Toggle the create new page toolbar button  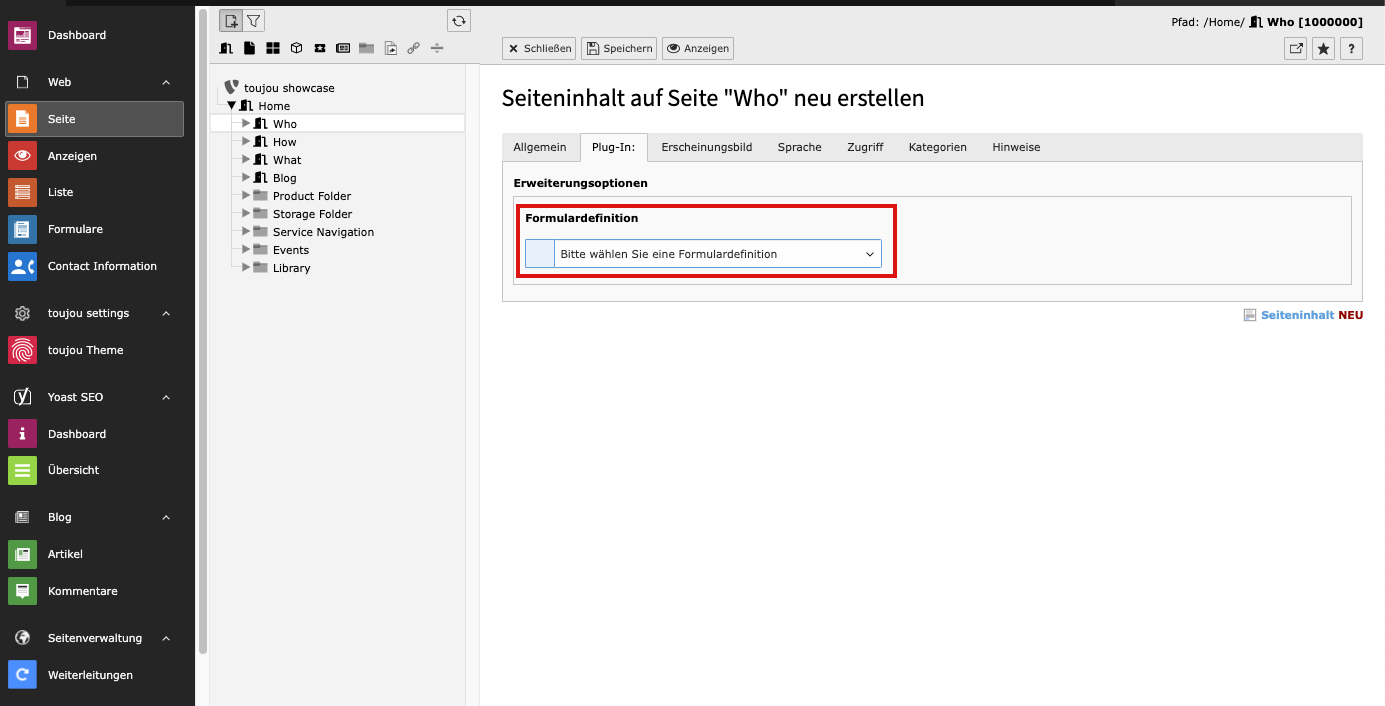click(231, 20)
